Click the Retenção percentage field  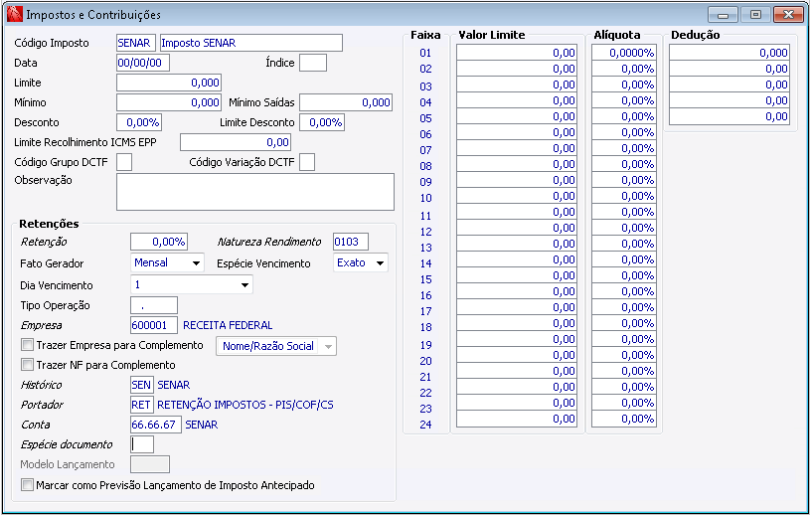(159, 242)
